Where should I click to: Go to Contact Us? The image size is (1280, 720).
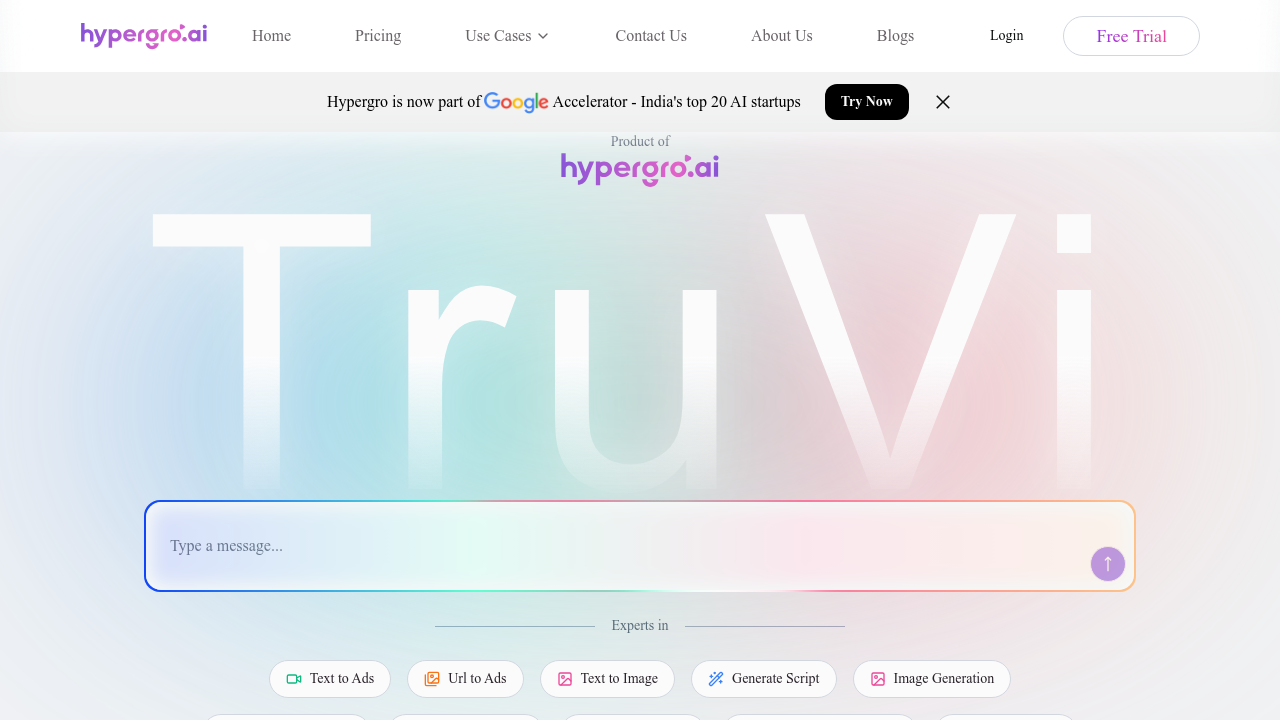click(651, 35)
